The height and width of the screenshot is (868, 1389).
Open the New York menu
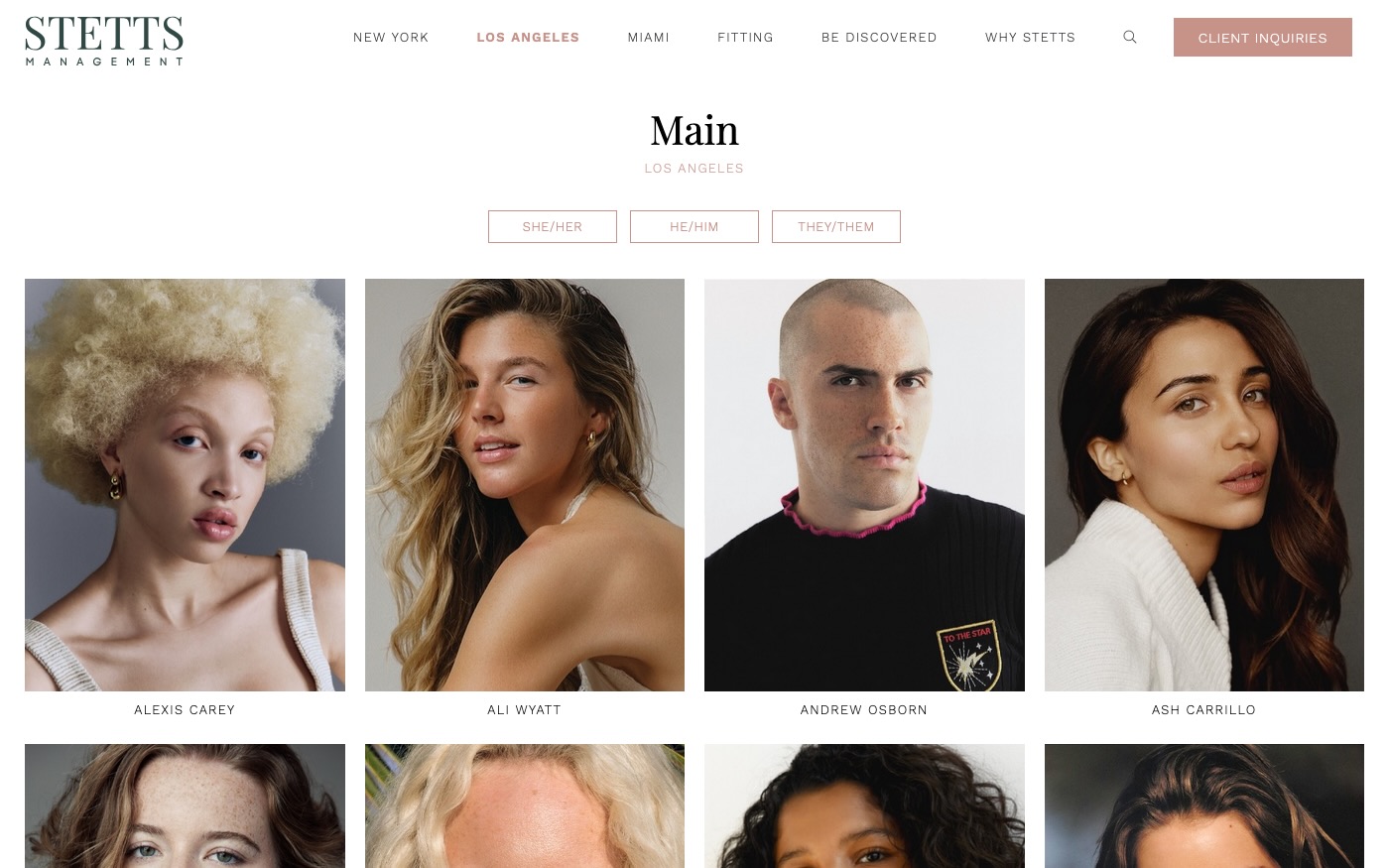pyautogui.click(x=391, y=37)
